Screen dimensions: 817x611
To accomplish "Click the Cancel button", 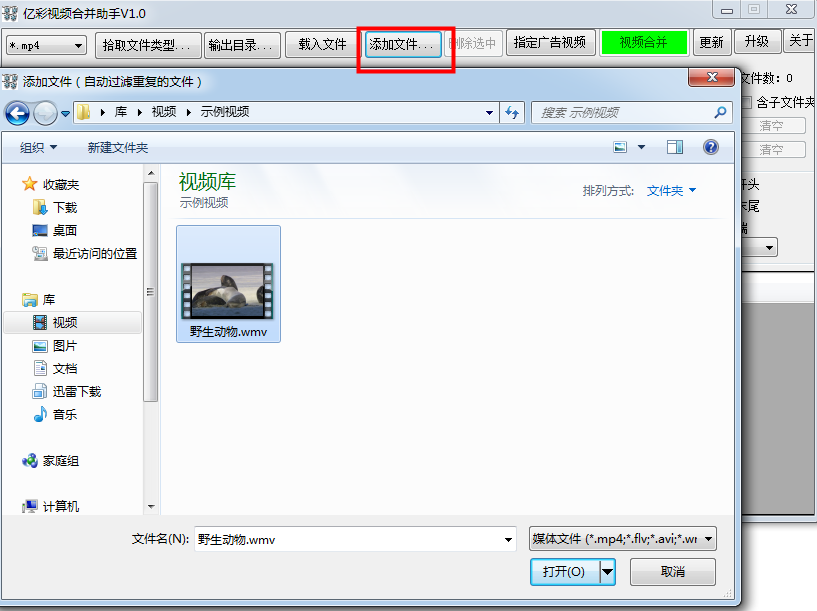I will [x=672, y=571].
